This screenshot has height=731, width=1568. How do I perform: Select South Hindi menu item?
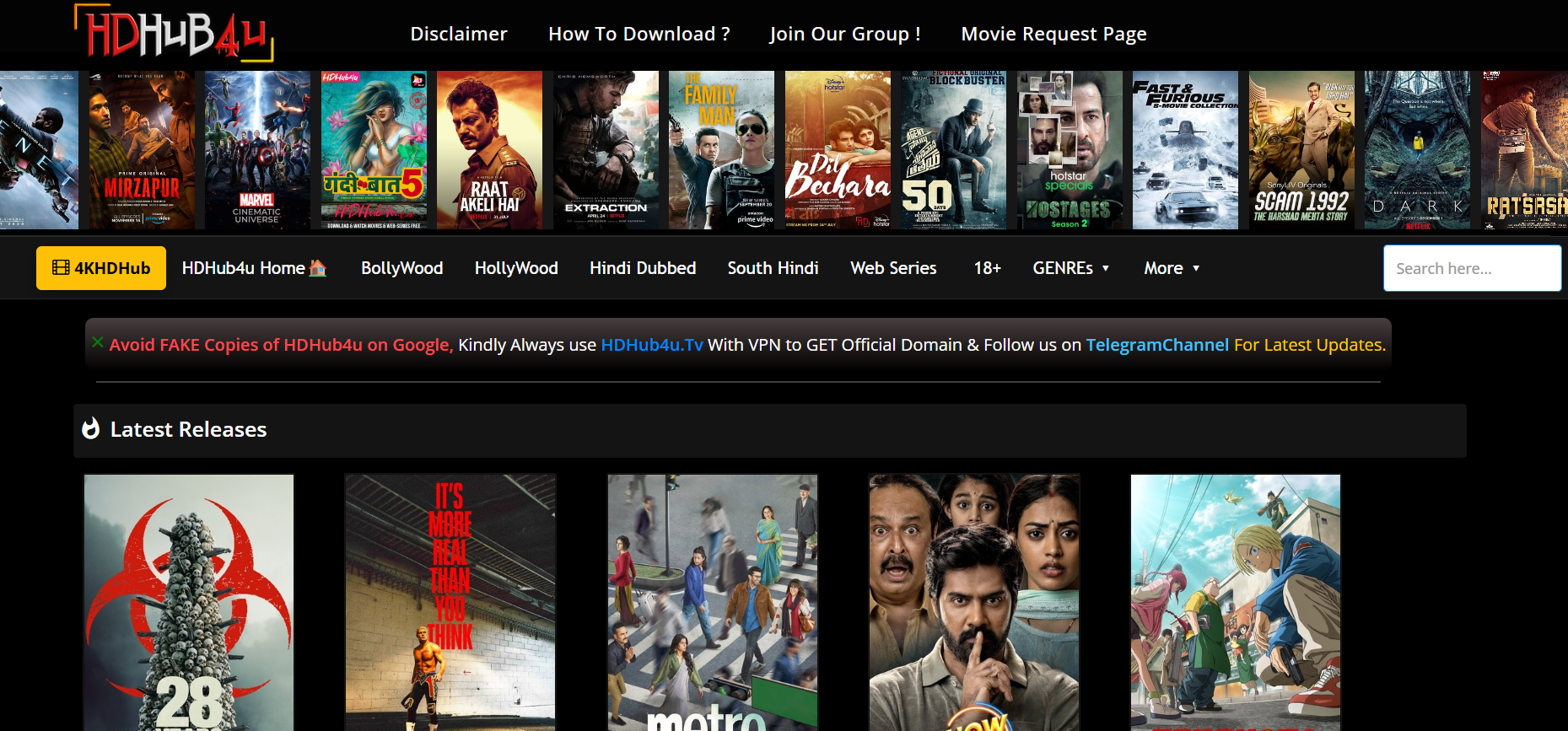(773, 268)
